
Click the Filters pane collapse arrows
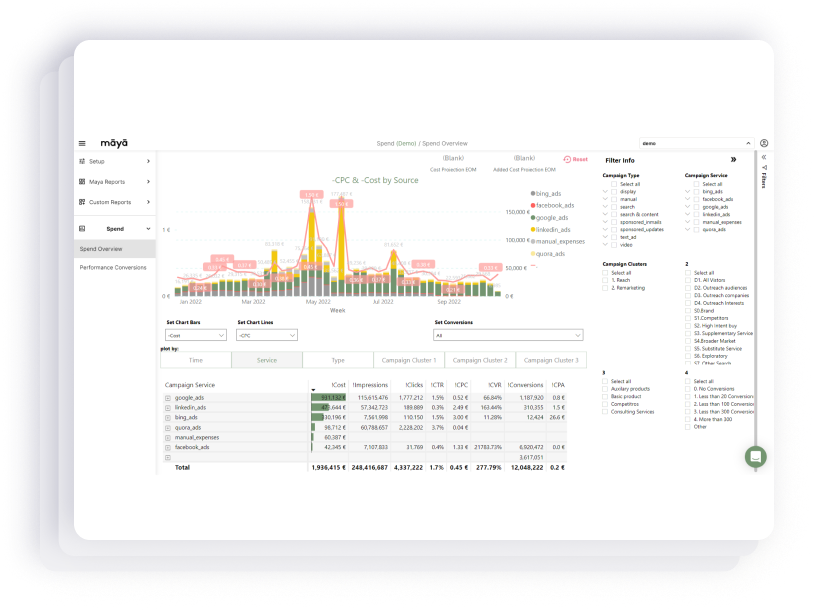click(x=764, y=157)
